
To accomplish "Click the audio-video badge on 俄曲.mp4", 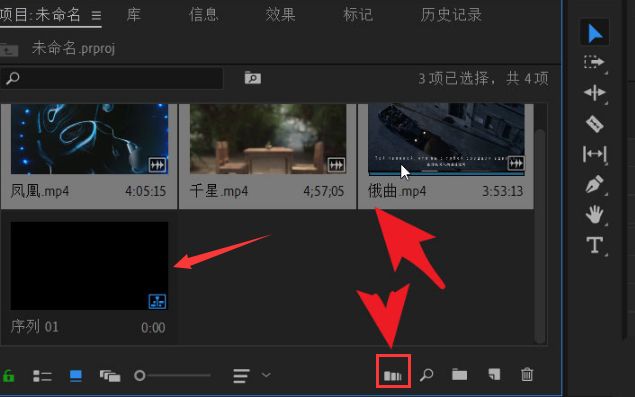I will coord(516,163).
